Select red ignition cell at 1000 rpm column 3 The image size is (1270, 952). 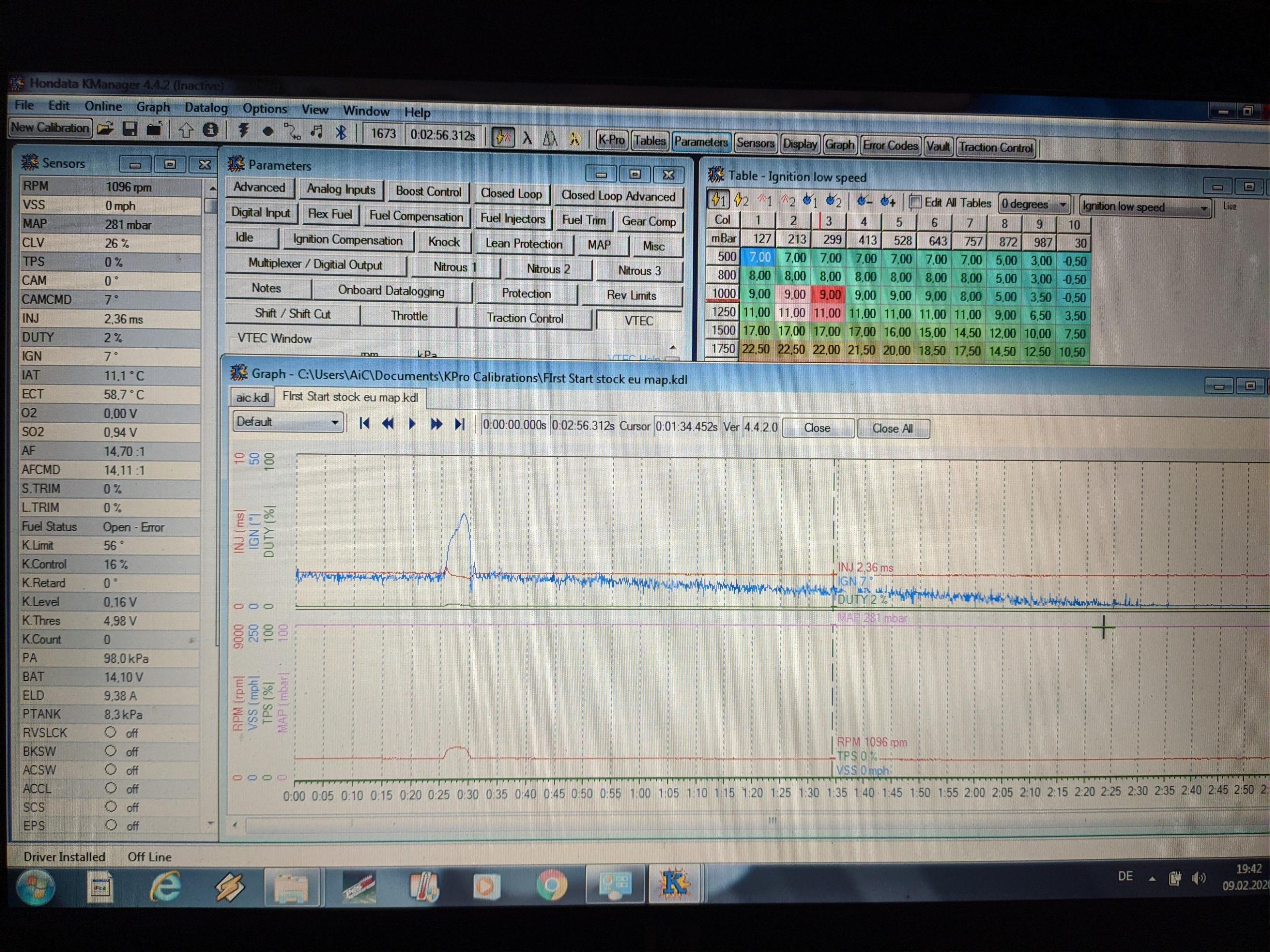(x=829, y=295)
